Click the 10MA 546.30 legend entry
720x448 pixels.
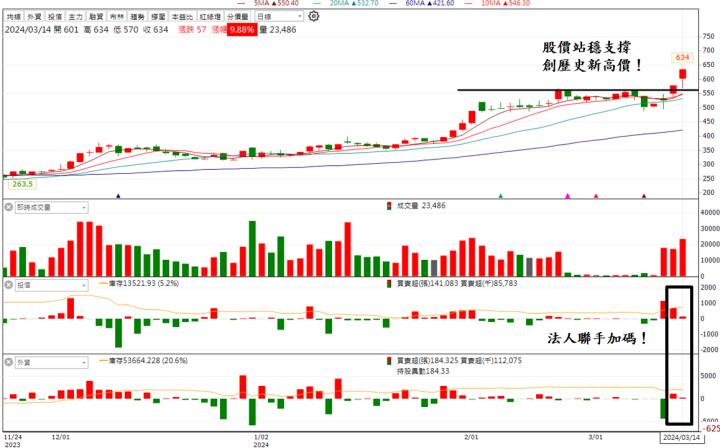coord(498,3)
